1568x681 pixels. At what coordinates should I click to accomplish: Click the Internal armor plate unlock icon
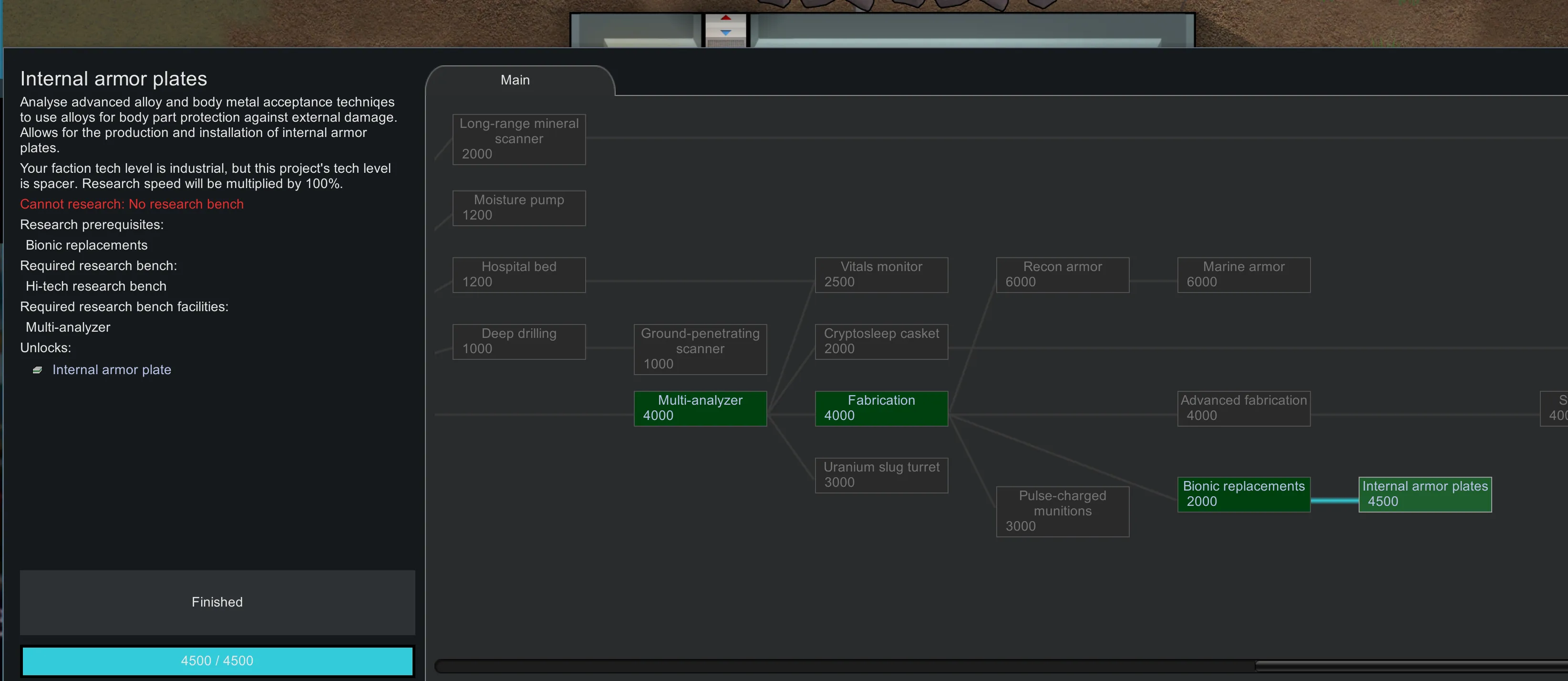click(37, 370)
